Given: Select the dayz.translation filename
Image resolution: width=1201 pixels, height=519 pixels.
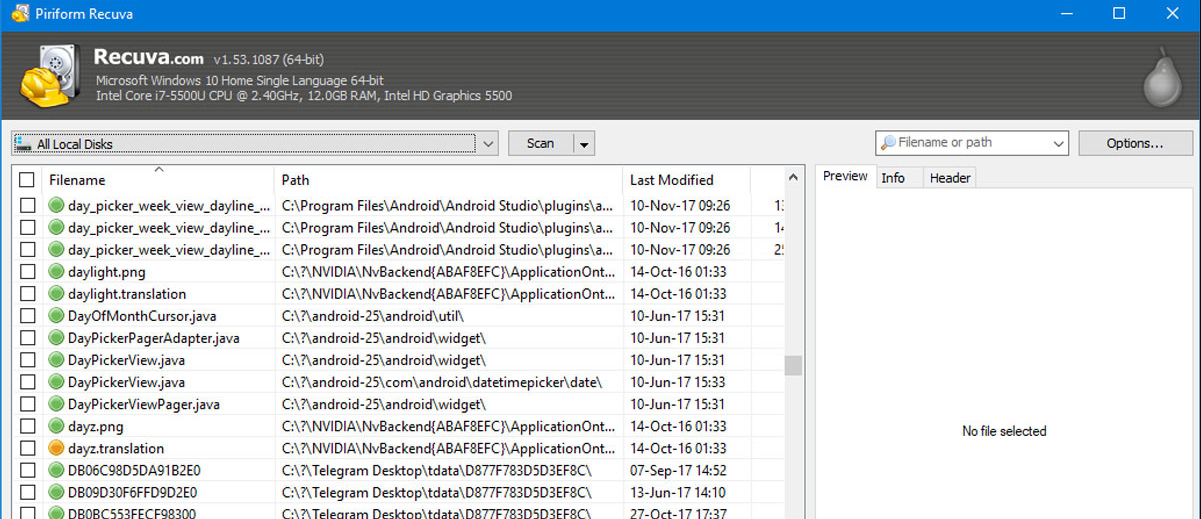Looking at the screenshot, I should tap(116, 448).
